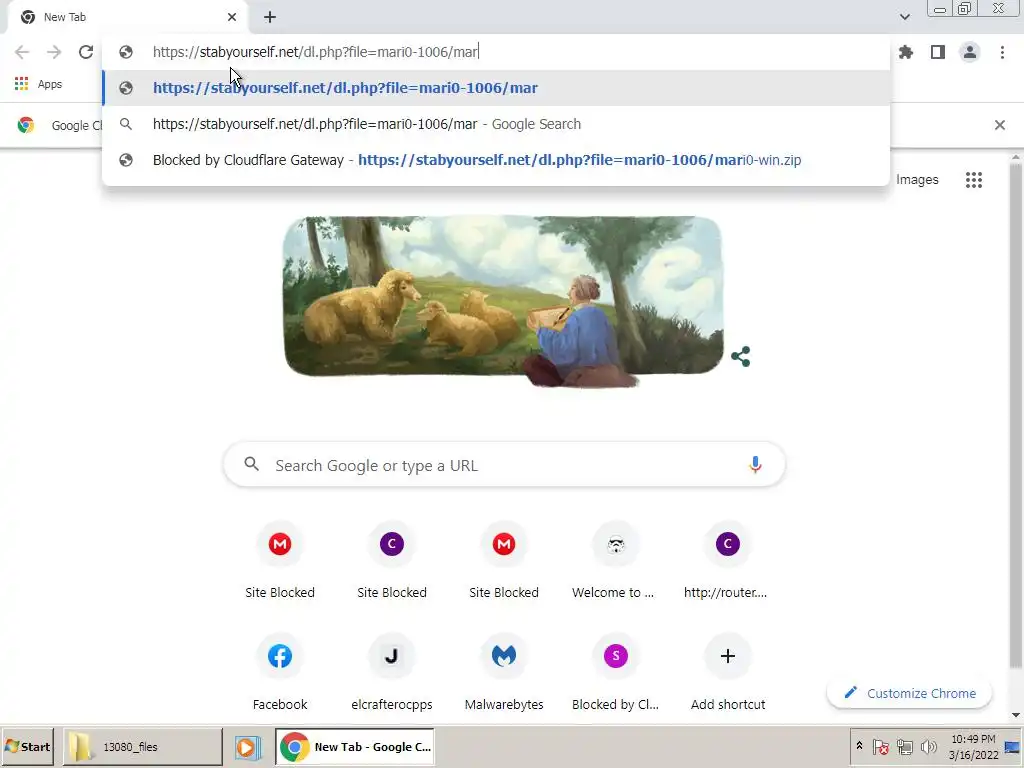Open the volume tray icon

pos(928,746)
